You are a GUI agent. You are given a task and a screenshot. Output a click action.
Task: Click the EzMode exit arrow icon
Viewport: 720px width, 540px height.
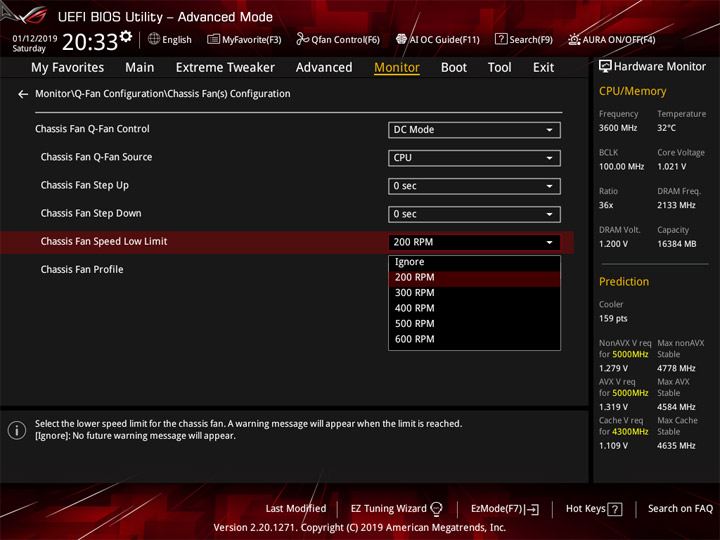(533, 509)
